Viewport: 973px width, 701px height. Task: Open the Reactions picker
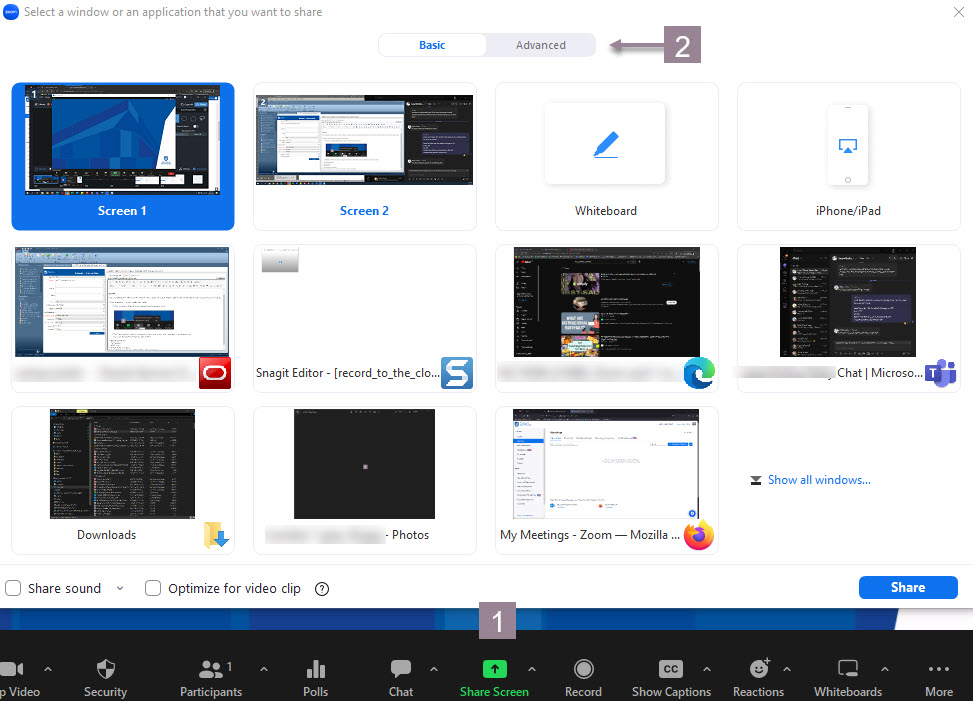pyautogui.click(x=759, y=670)
